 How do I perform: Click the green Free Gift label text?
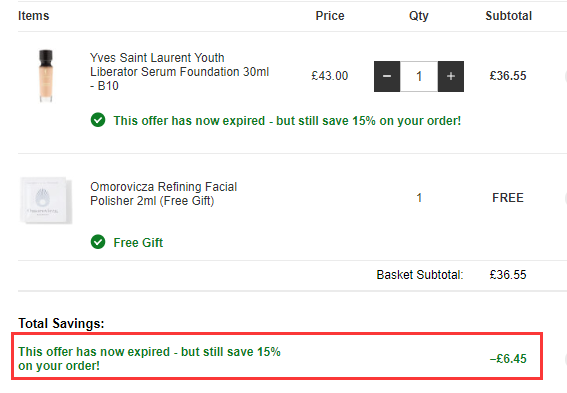click(138, 243)
